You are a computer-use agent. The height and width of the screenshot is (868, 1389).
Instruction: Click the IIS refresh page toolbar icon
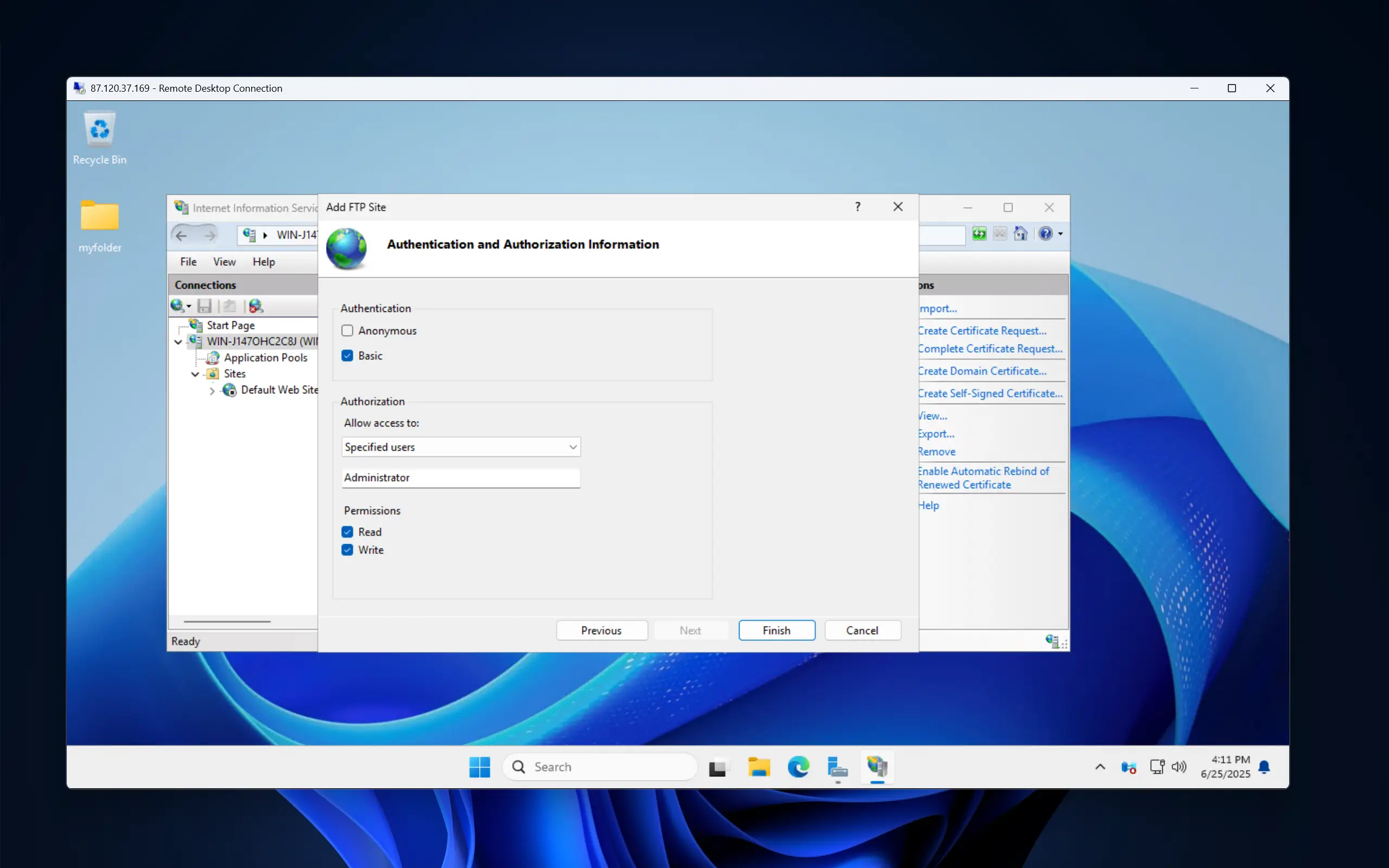tap(979, 234)
